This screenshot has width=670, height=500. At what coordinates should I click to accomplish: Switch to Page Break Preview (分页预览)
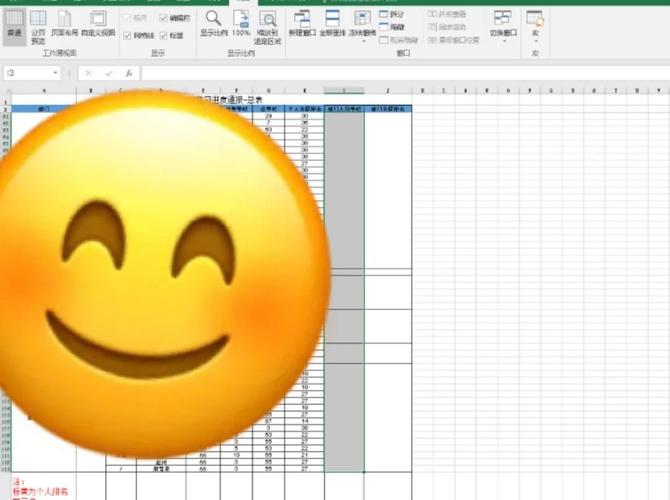[38, 27]
